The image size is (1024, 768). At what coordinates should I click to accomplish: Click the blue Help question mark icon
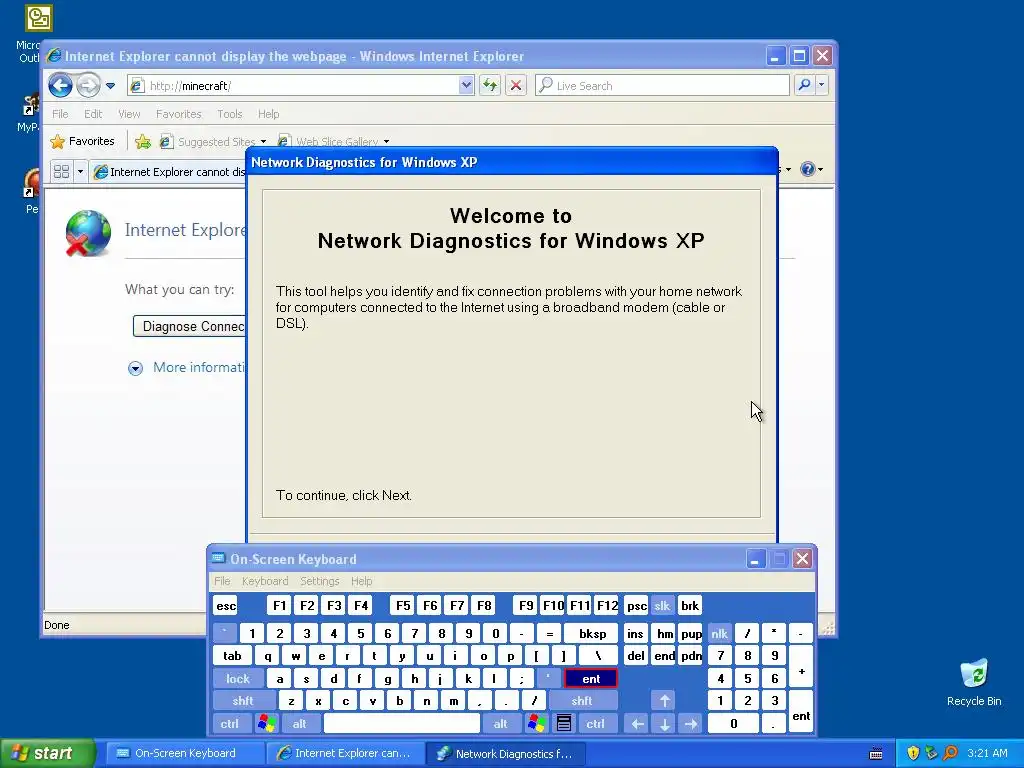(808, 169)
